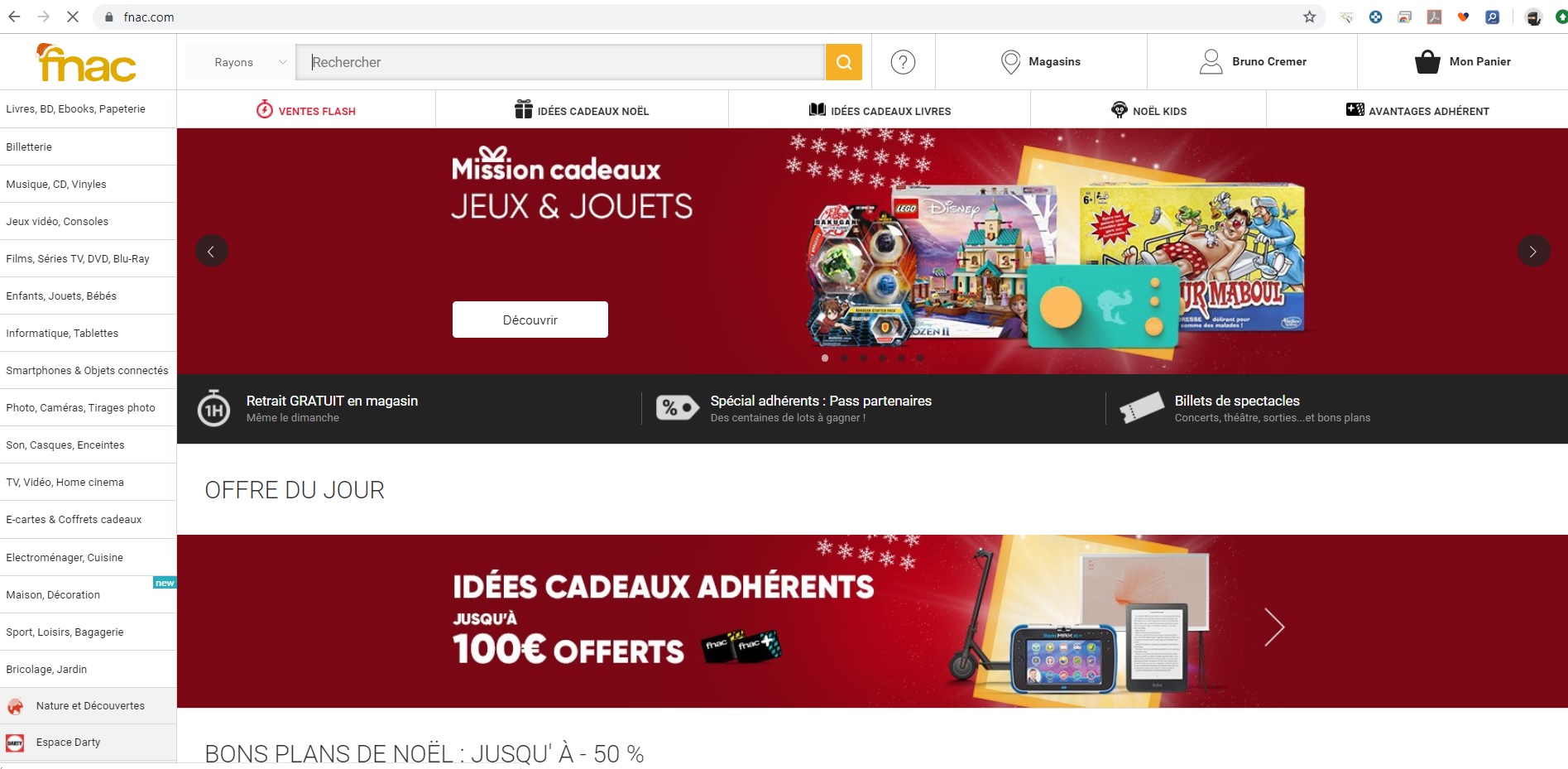Open the Noël Kids tab

pyautogui.click(x=1148, y=110)
